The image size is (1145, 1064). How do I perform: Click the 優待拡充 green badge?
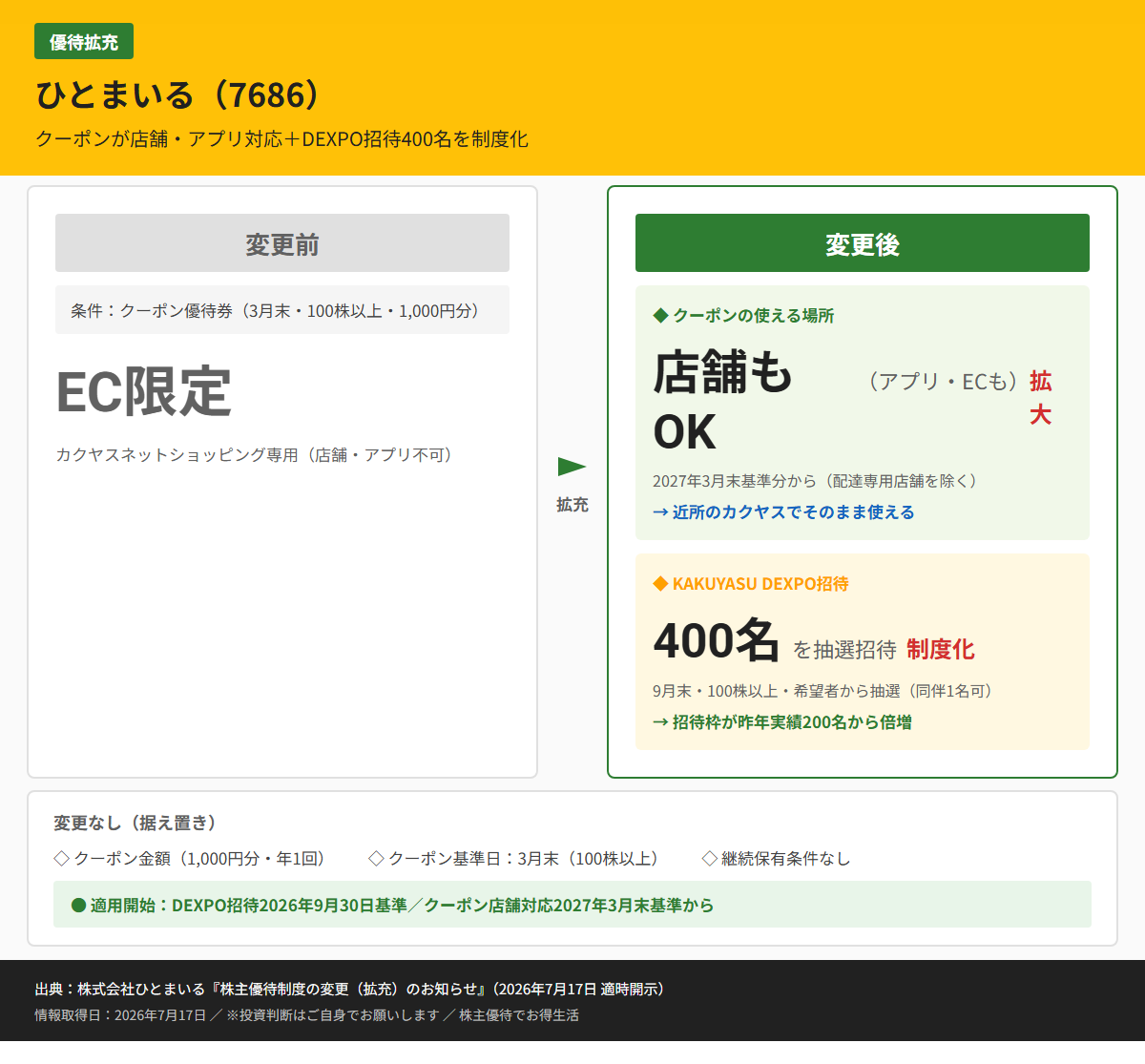[84, 42]
